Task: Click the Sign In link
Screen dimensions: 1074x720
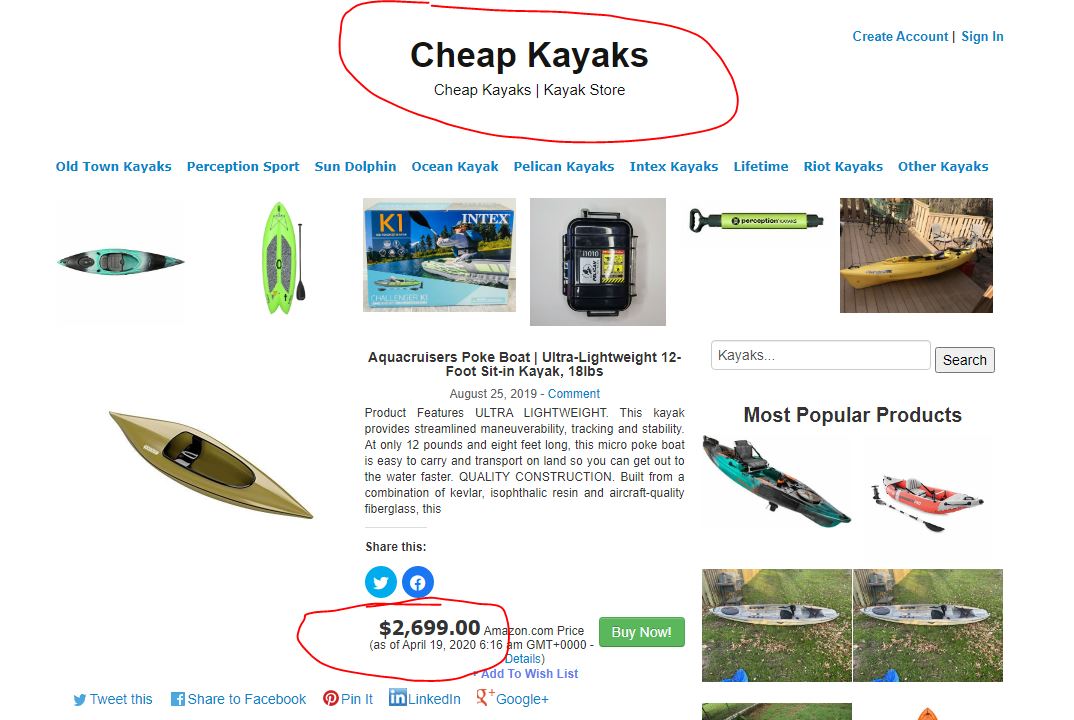Action: (982, 36)
